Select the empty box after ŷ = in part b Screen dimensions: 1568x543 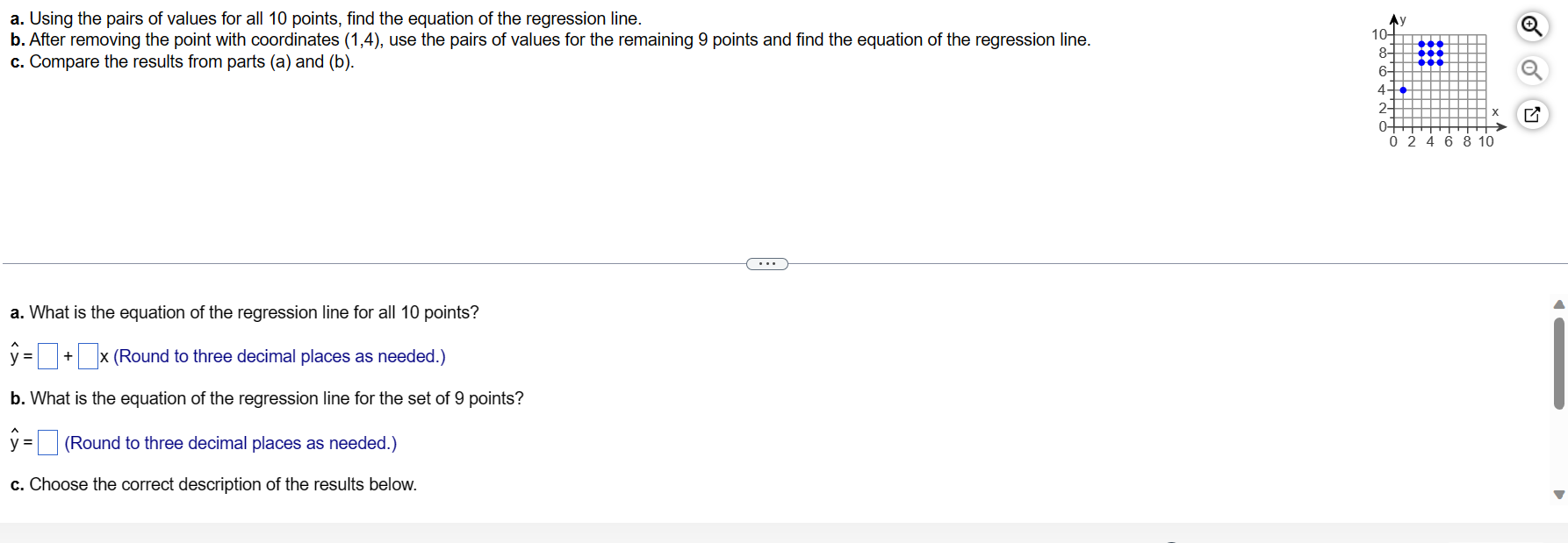coord(47,442)
